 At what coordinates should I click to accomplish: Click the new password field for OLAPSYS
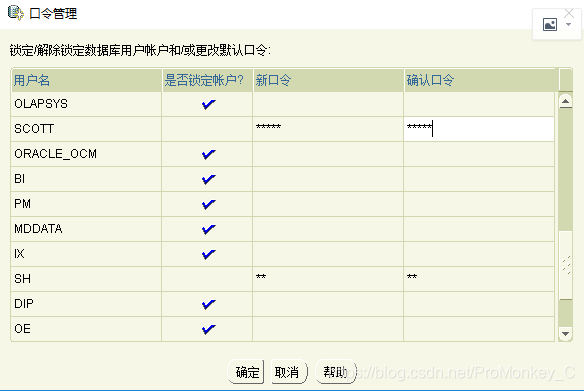(328, 104)
